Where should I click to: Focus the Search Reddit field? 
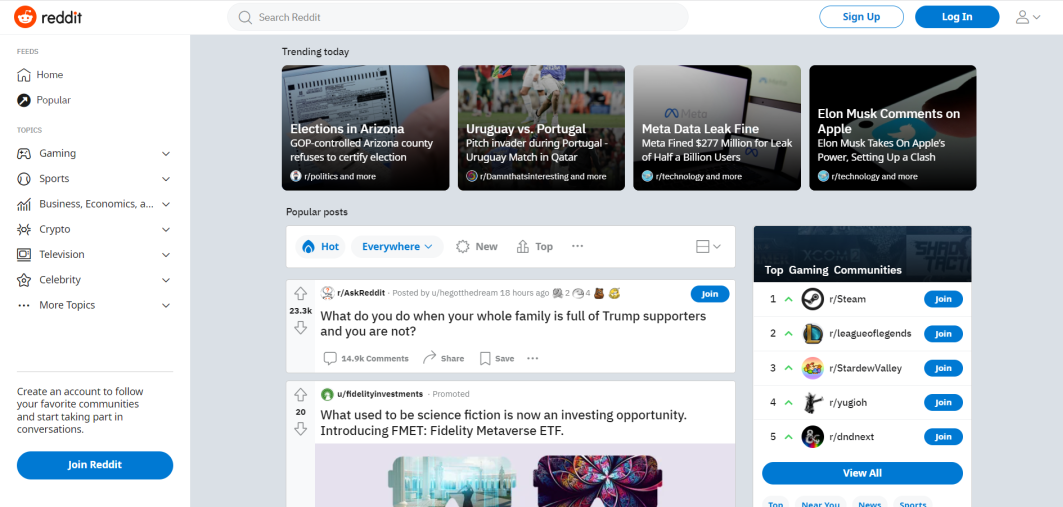(458, 17)
